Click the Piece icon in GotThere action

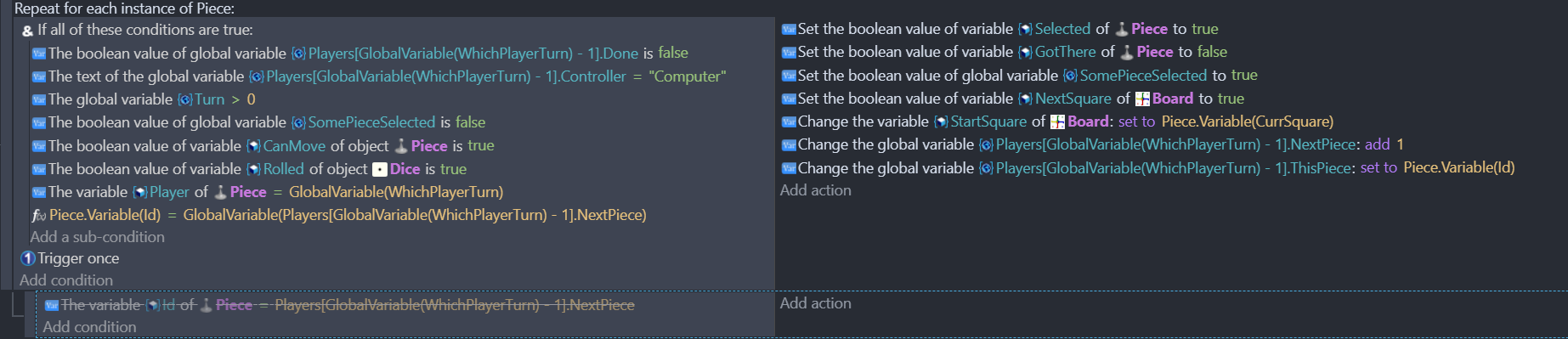click(x=1127, y=52)
